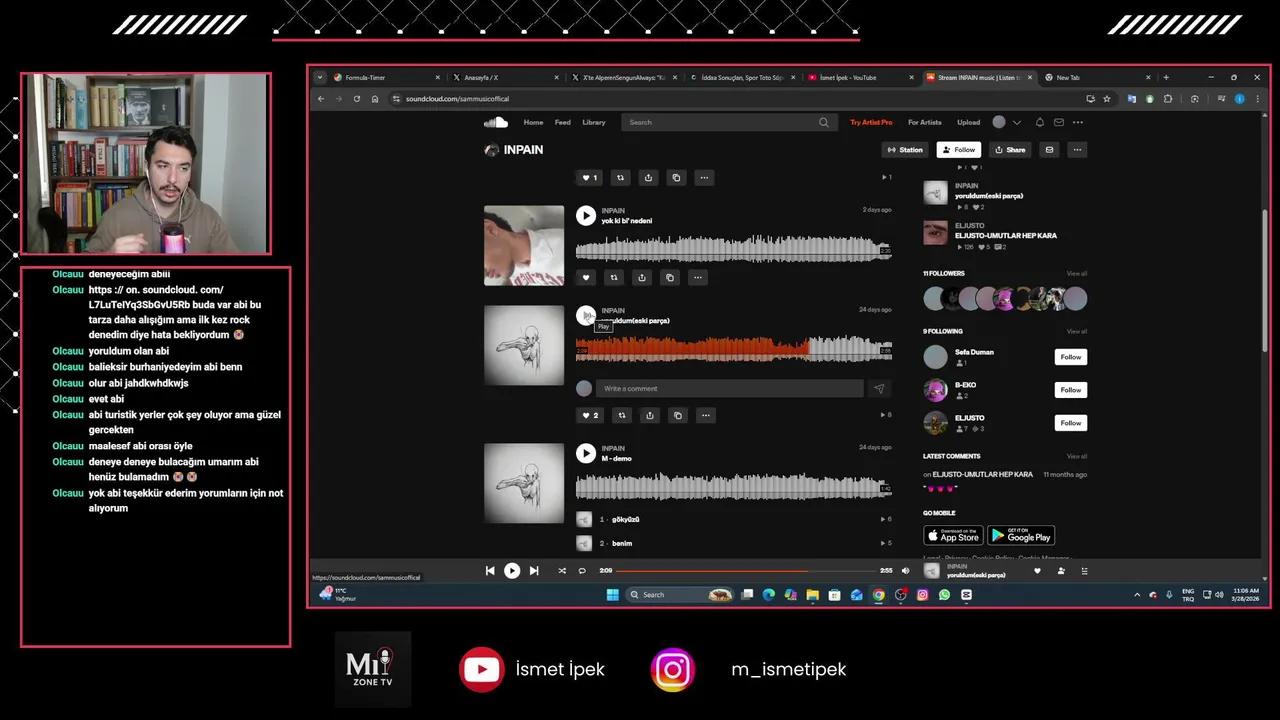Open WhatsApp from the taskbar
This screenshot has width=1280, height=720.
coord(944,595)
